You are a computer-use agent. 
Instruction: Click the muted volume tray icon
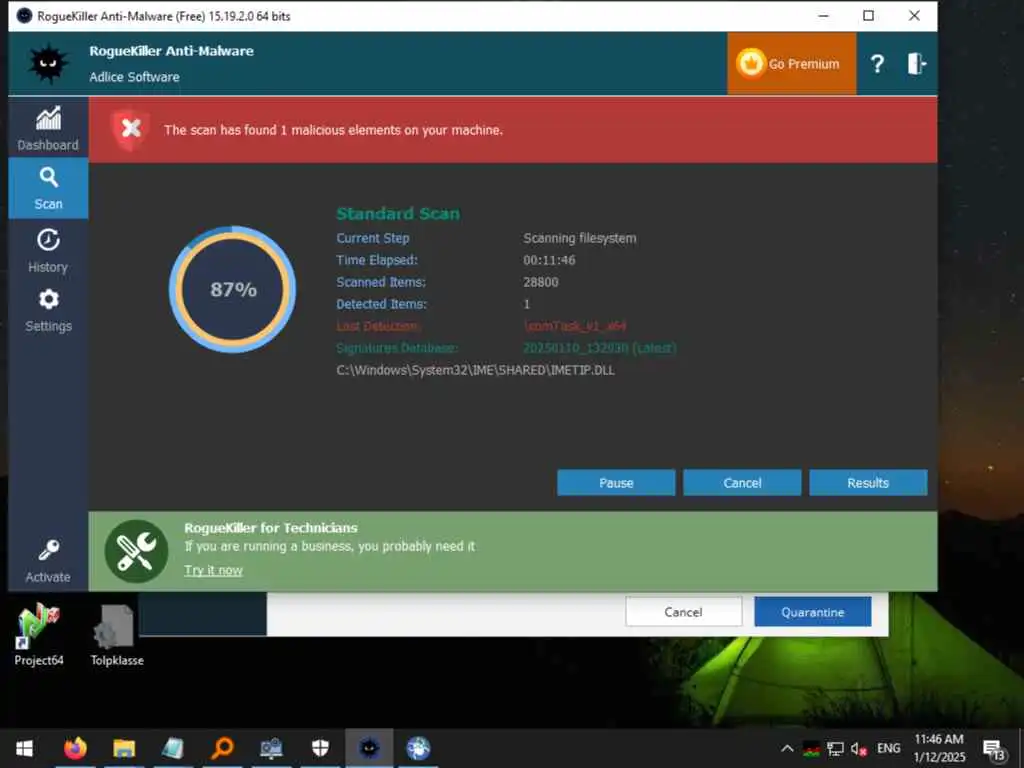pos(858,748)
